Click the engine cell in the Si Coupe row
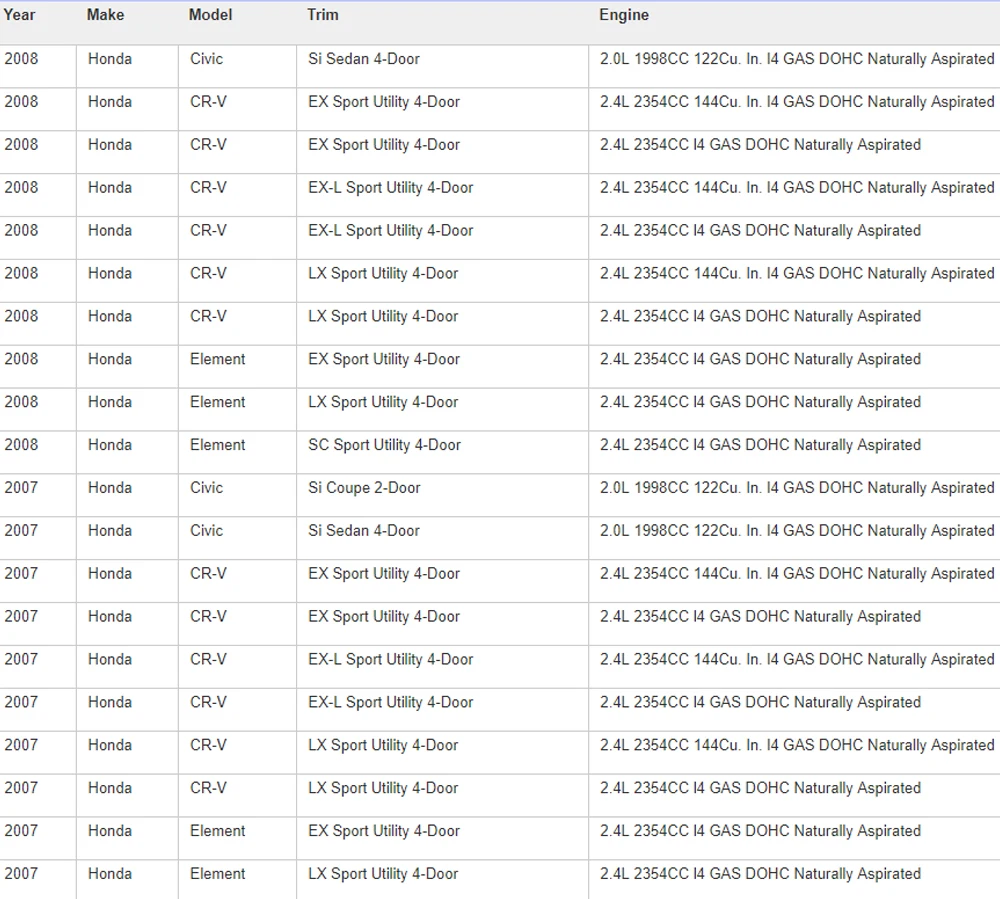Image resolution: width=1000 pixels, height=899 pixels. [x=797, y=488]
